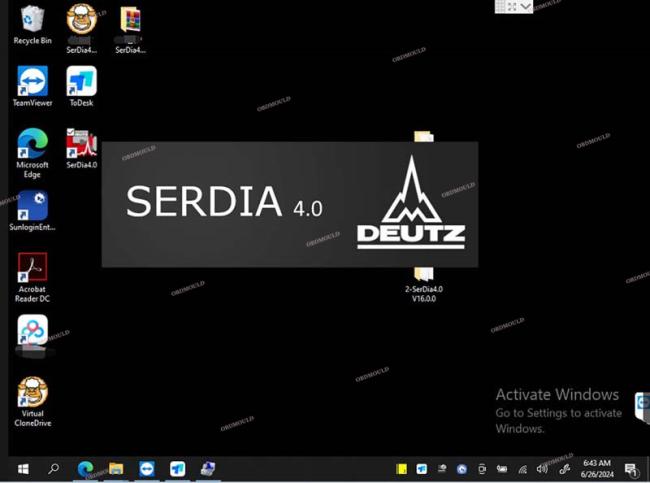
Task: Open the Recycle Bin desktop icon
Action: [32, 20]
